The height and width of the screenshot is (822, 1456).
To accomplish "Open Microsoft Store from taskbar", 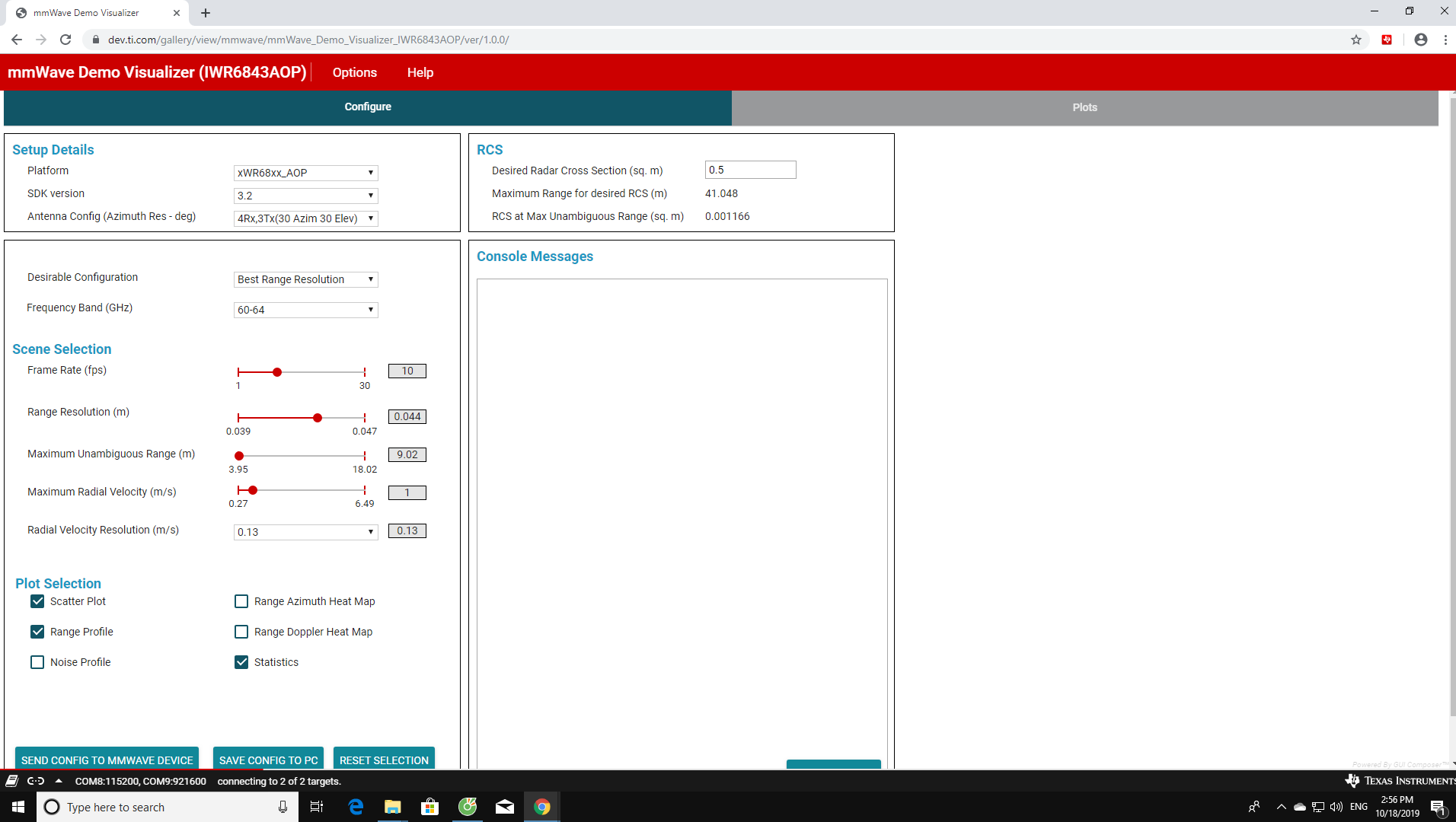I will [x=430, y=807].
